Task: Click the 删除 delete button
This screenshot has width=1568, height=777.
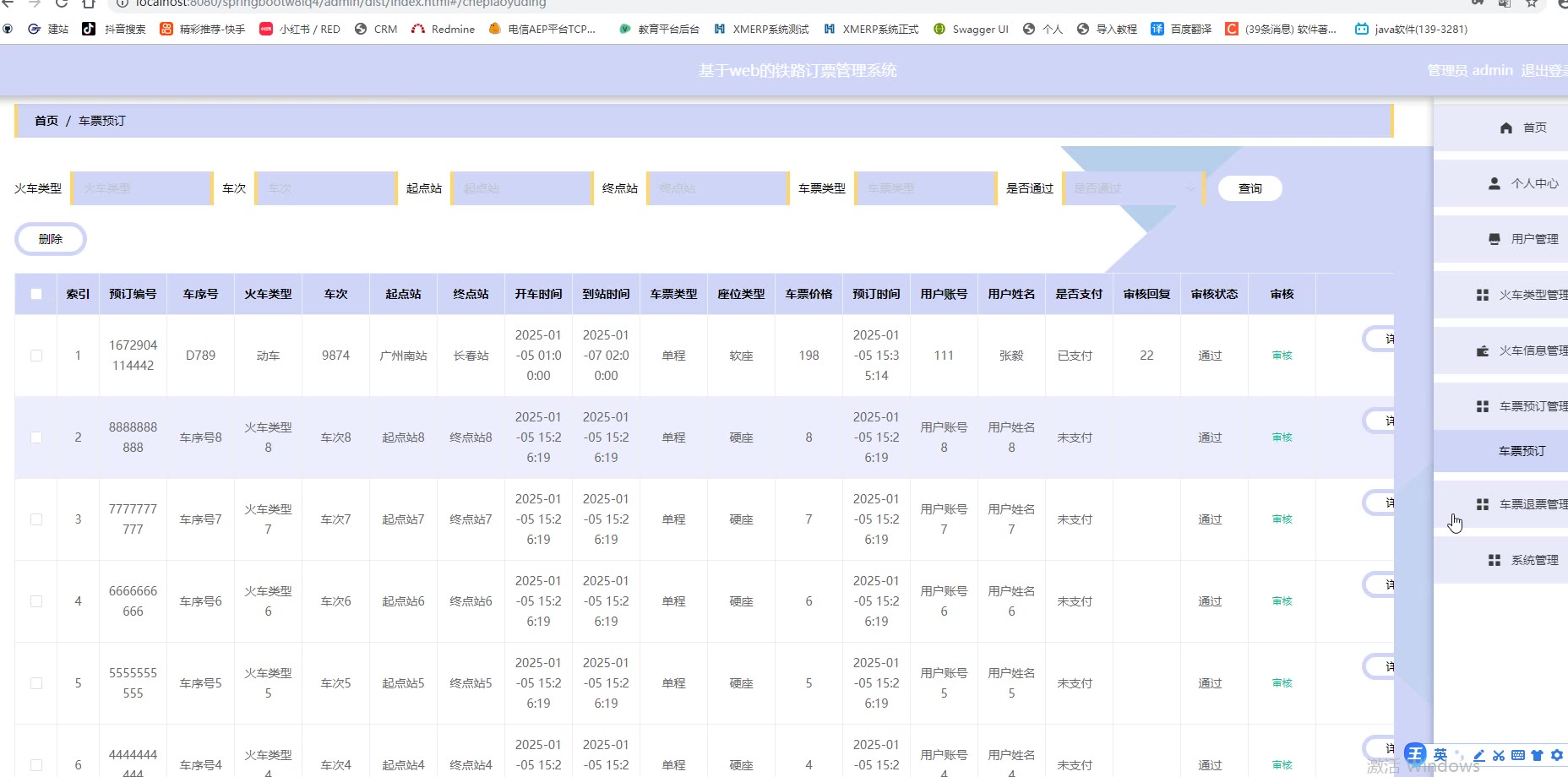Action: pos(51,239)
